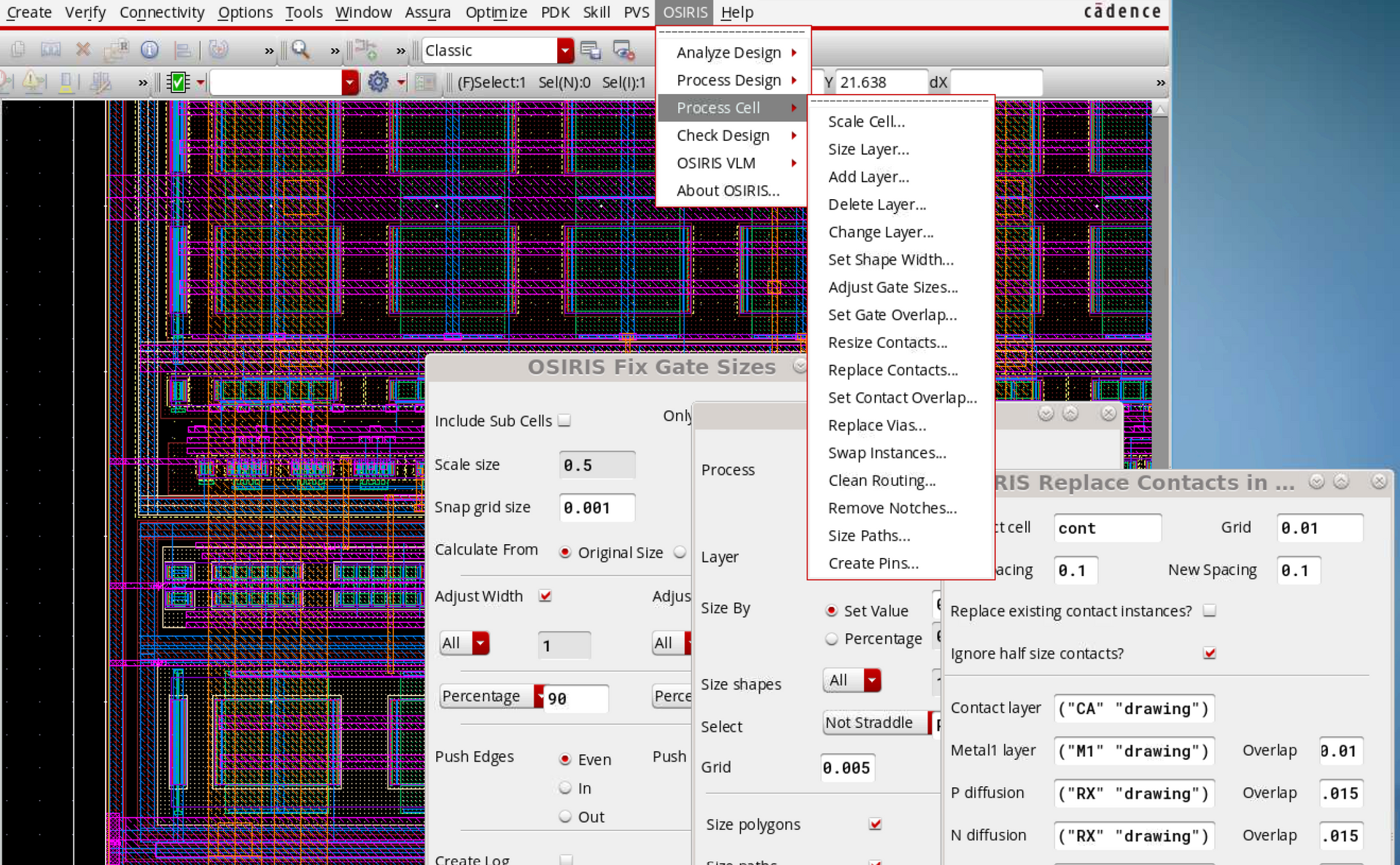
Task: Open the Assura menu
Action: pos(427,12)
